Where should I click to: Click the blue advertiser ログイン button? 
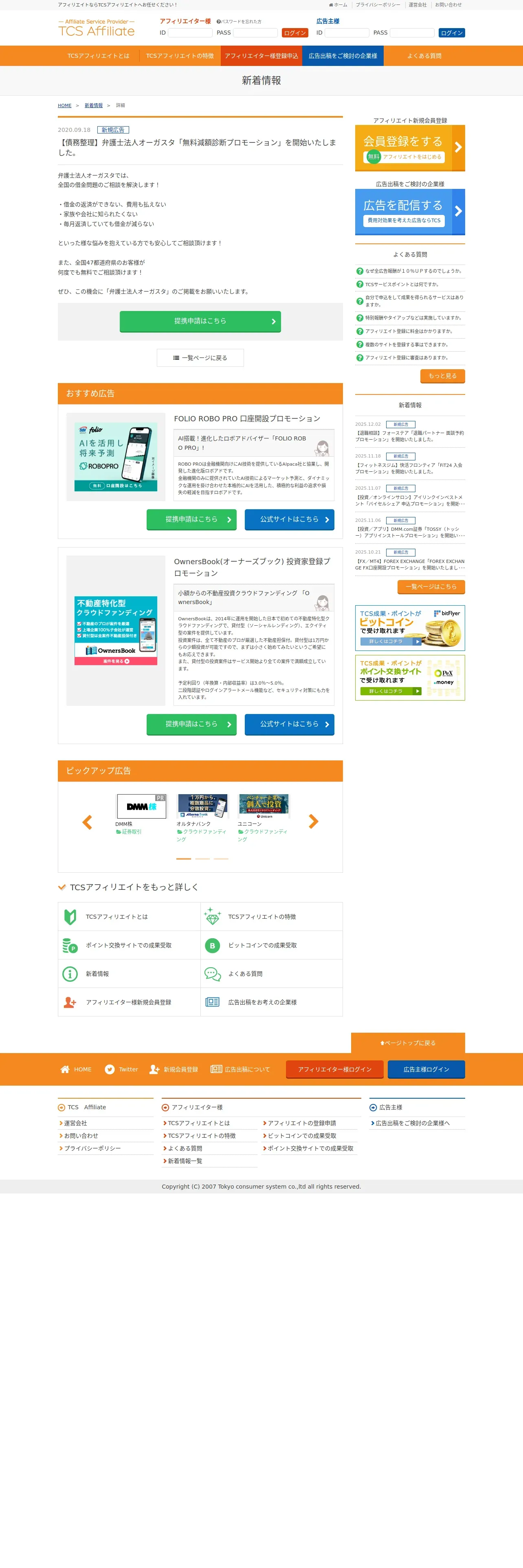pos(452,33)
